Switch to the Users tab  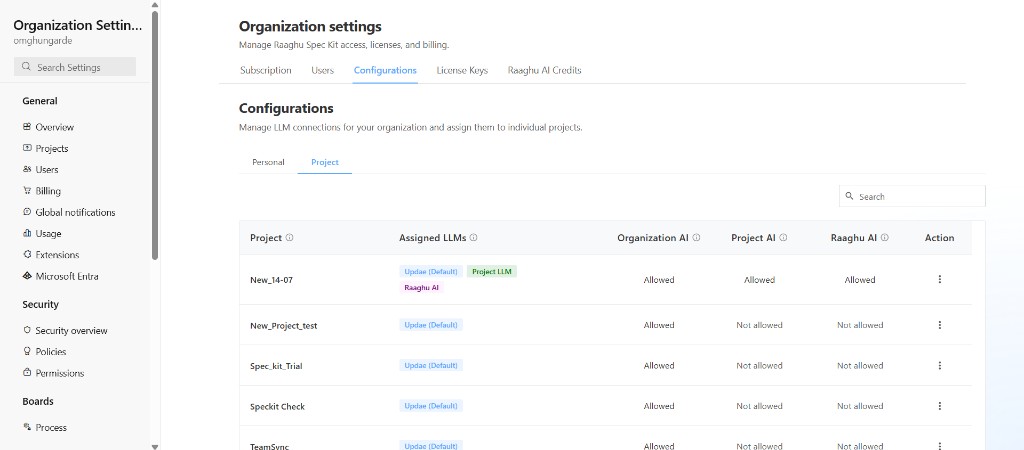323,71
